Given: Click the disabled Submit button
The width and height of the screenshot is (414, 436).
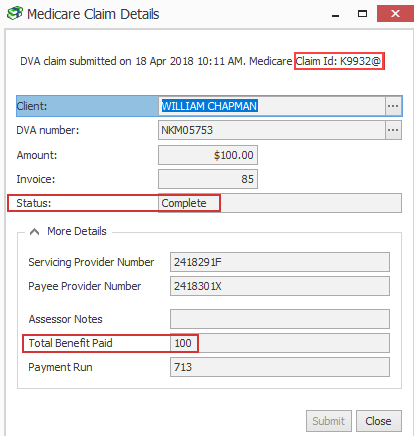Looking at the screenshot, I should point(329,421).
